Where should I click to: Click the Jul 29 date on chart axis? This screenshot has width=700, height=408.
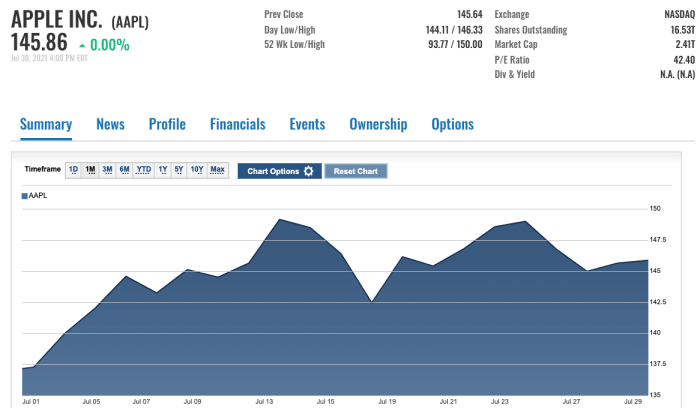coord(633,401)
